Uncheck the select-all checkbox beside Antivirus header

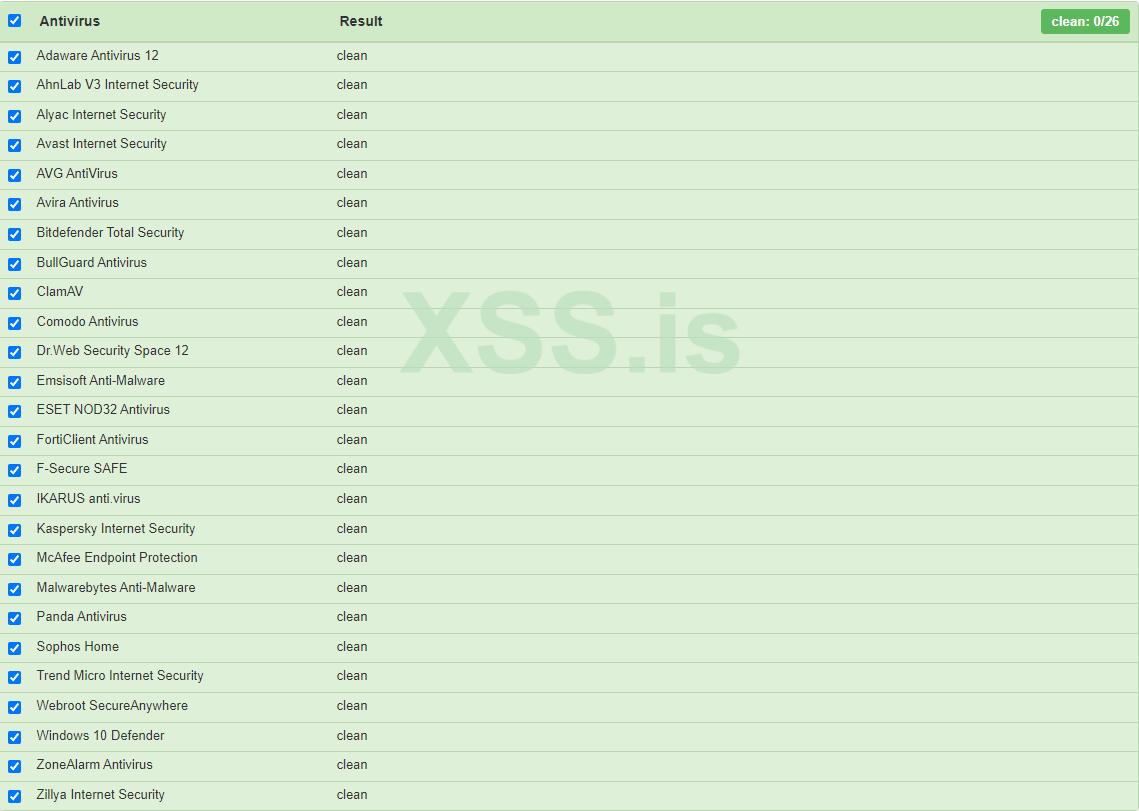point(14,21)
